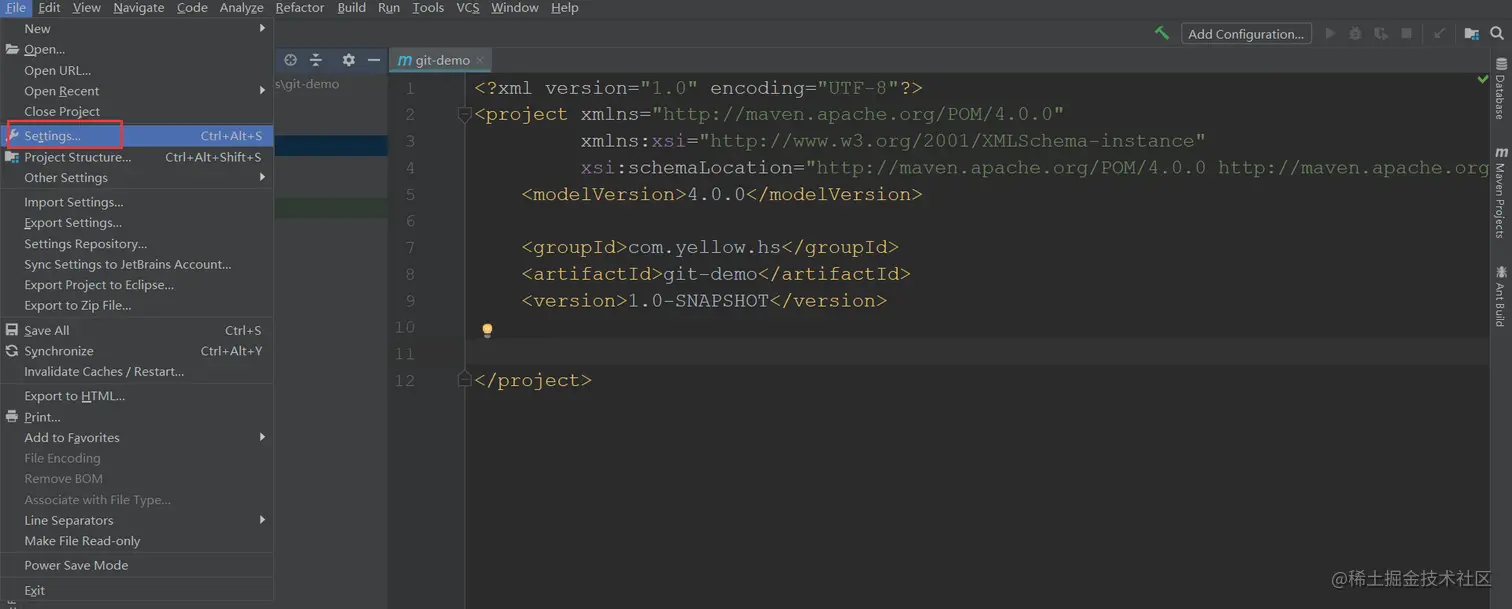
Task: Choose Export Project to Eclipse...
Action: tap(137, 285)
